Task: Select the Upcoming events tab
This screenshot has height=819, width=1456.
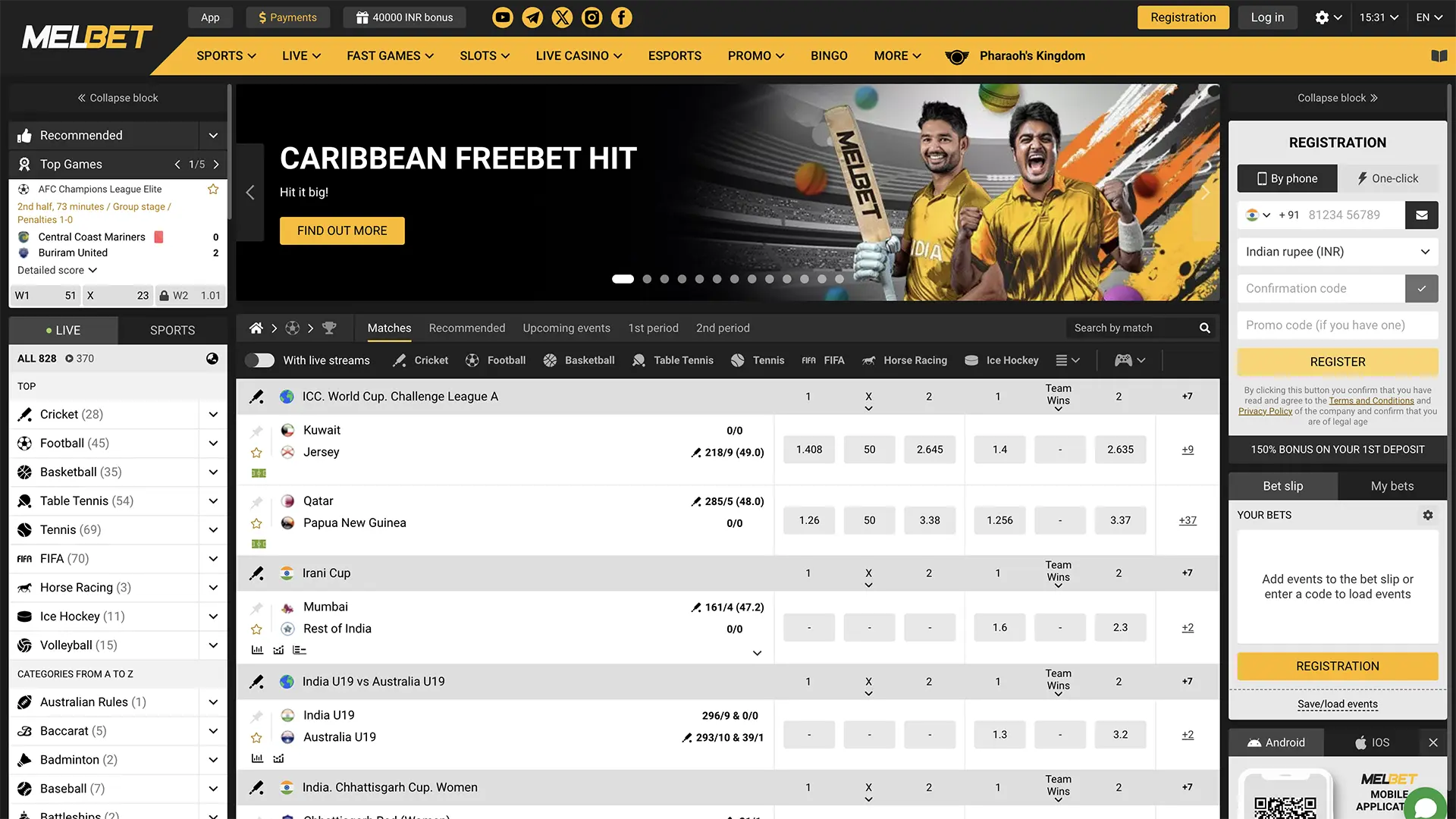Action: click(x=566, y=328)
